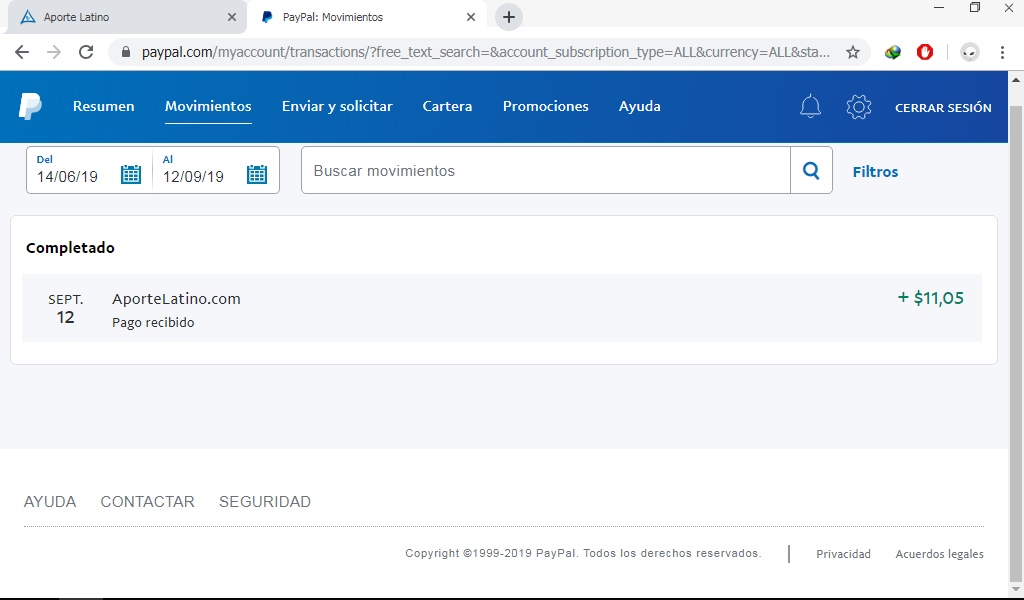Open SEGURIDAD footer link
This screenshot has width=1024, height=600.
(264, 501)
